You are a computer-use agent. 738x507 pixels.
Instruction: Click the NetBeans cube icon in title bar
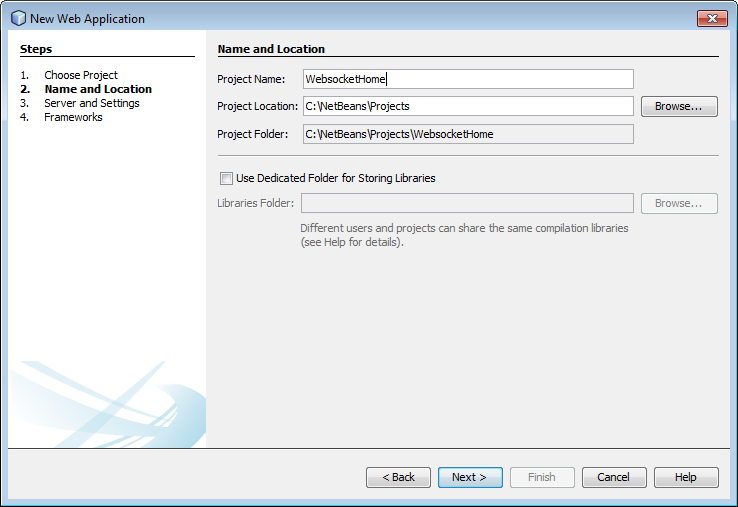click(x=18, y=18)
